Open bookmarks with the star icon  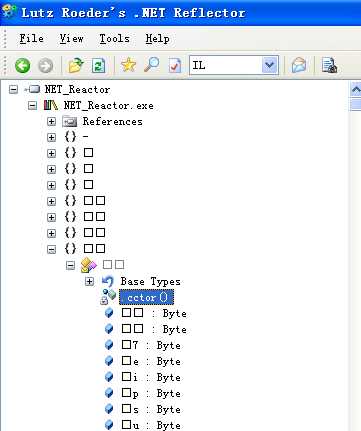[128, 65]
